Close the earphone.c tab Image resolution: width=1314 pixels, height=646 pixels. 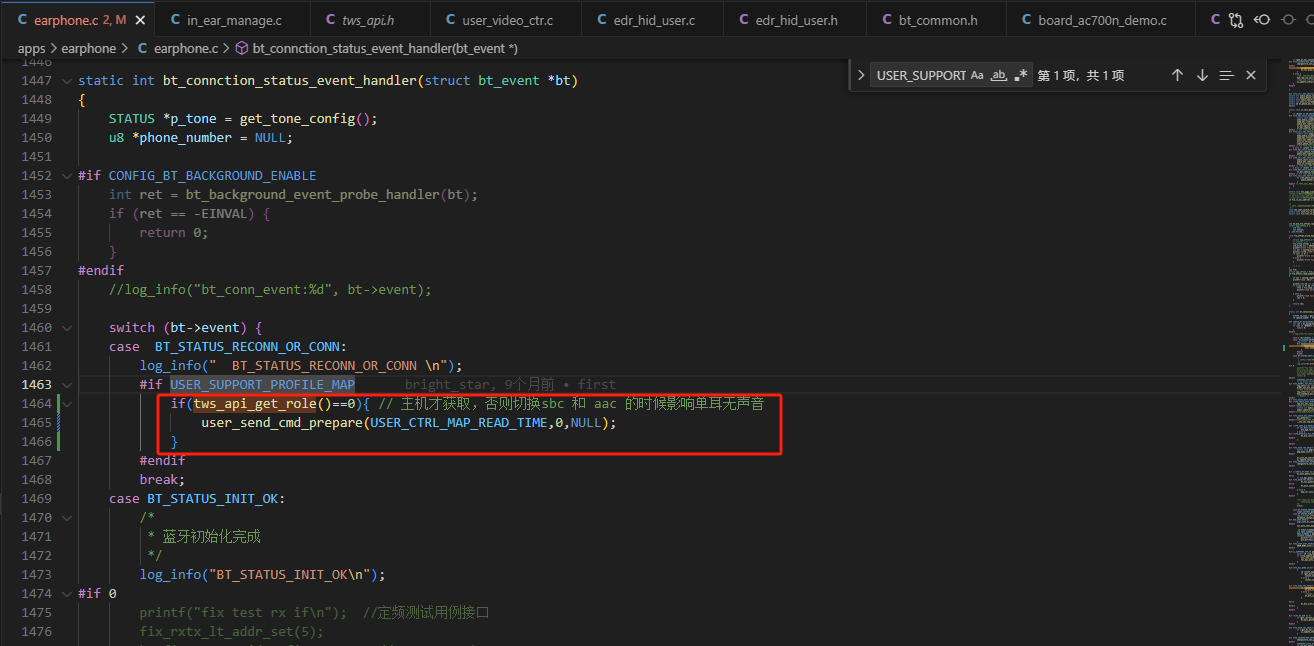(x=138, y=20)
